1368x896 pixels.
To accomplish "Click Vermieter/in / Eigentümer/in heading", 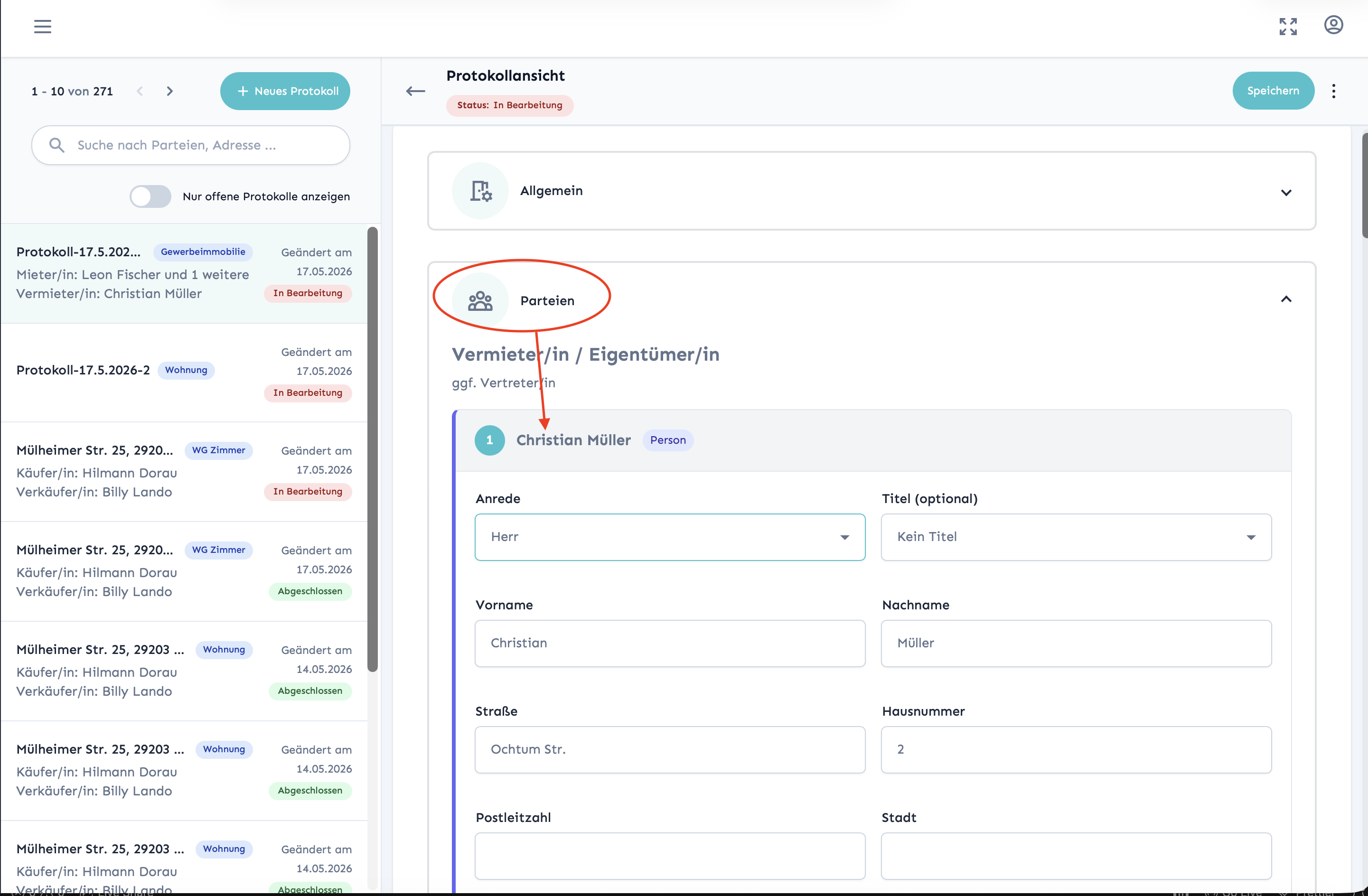I will pyautogui.click(x=586, y=355).
